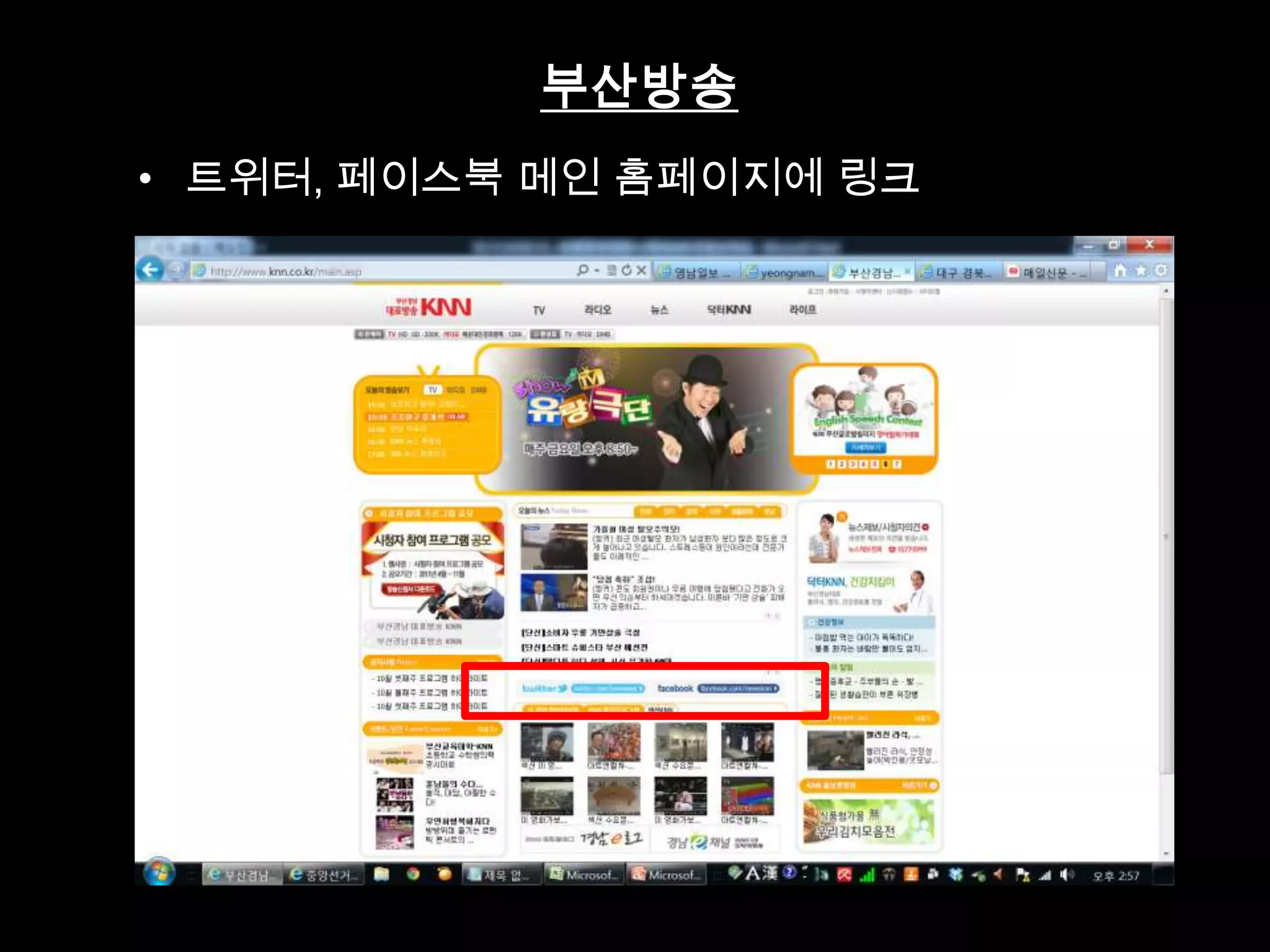Open the 시청자 참여 프로그램 공모 banner
The height and width of the screenshot is (952, 1270).
(x=432, y=570)
